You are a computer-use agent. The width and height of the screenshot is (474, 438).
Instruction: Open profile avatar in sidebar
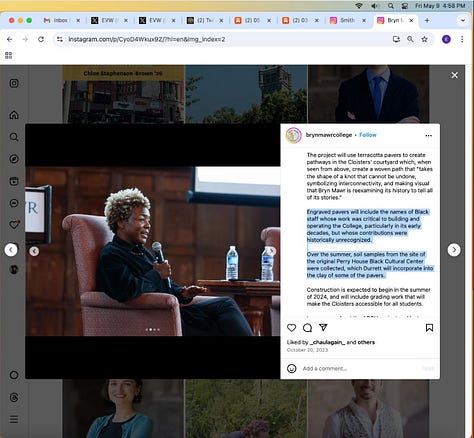coord(14,269)
